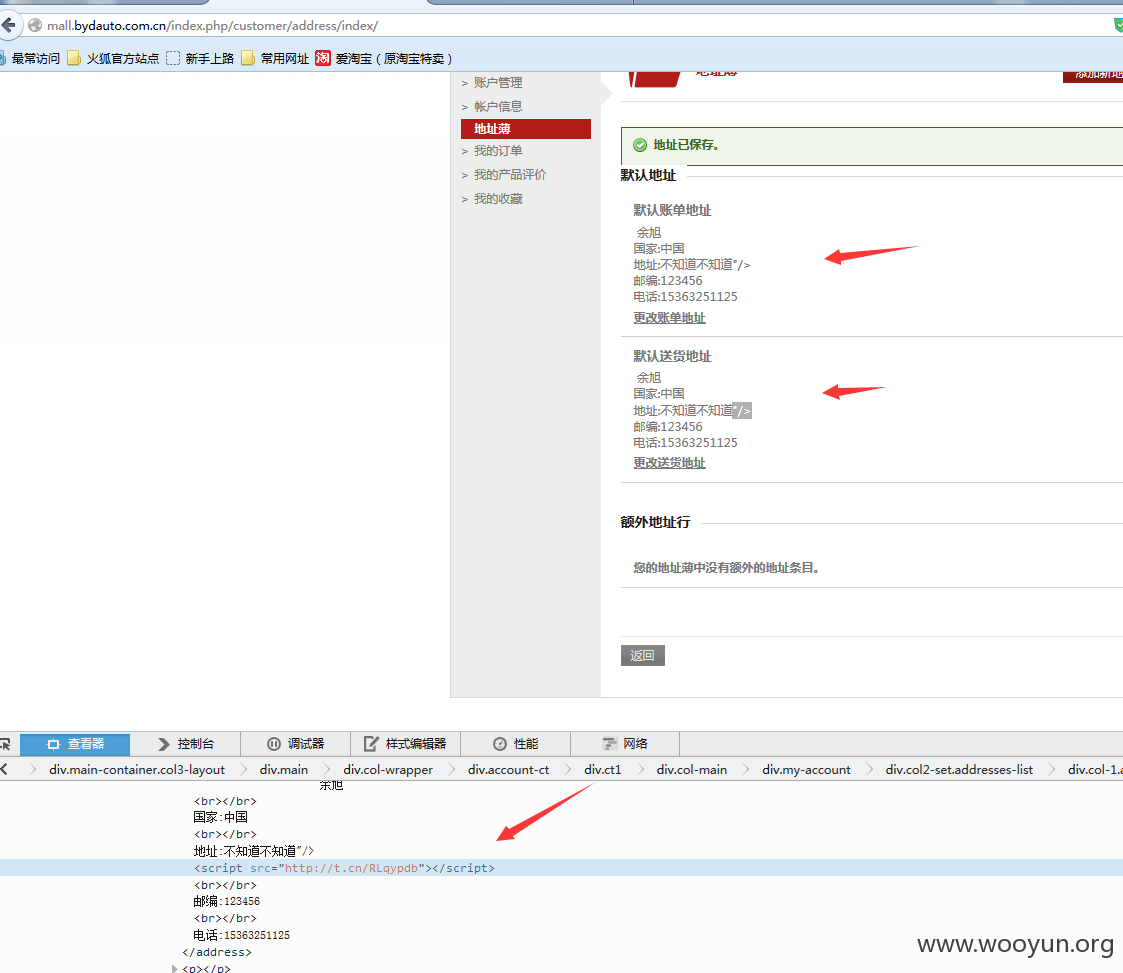
Task: Click 默认账单地址 heading
Action: 672,210
